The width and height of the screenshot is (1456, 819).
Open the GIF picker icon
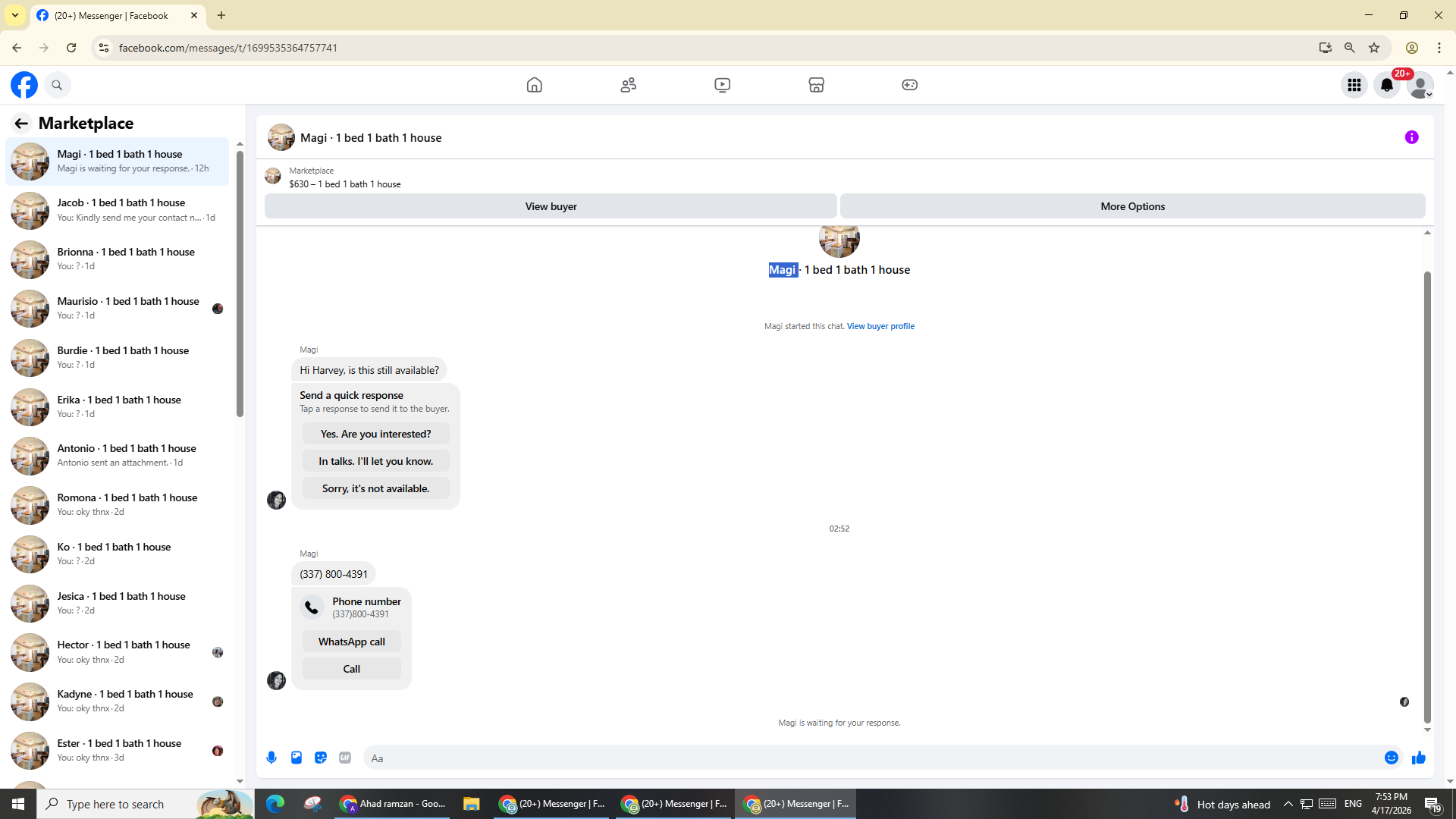click(345, 758)
